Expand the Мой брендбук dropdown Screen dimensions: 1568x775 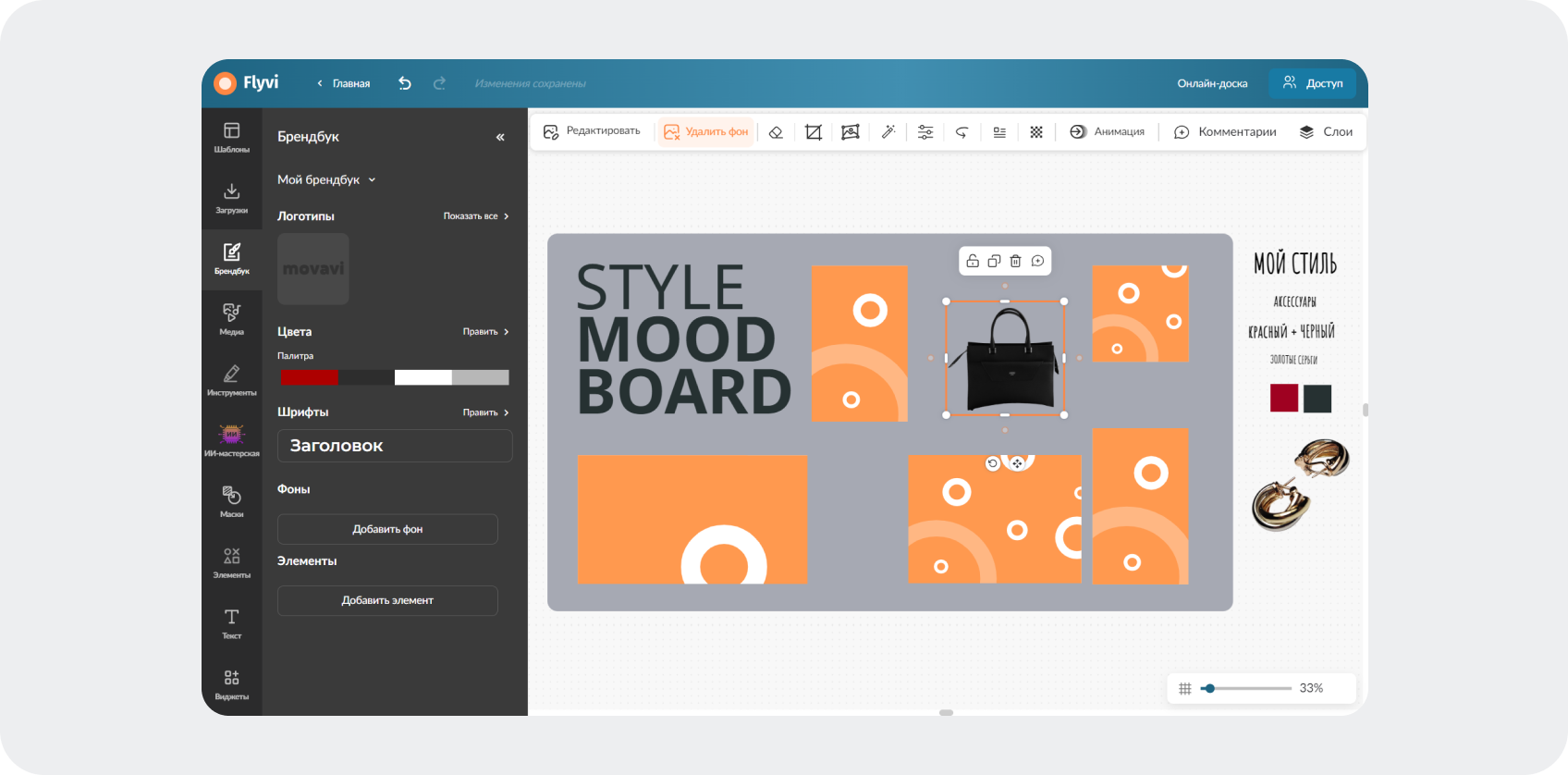[326, 179]
